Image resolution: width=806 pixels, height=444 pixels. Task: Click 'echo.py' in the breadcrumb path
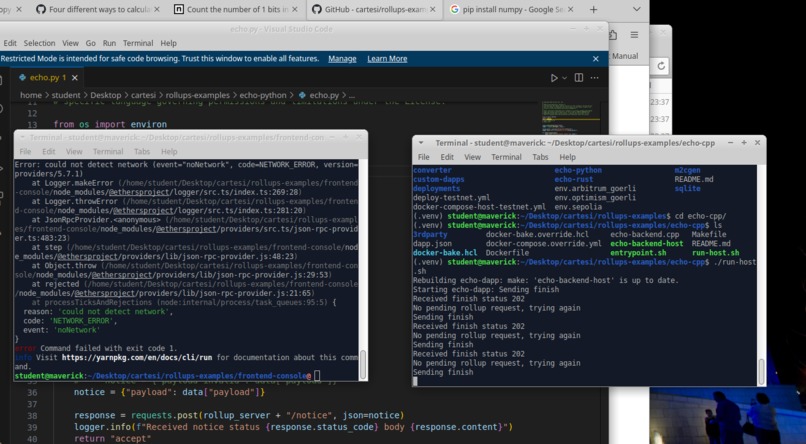coord(324,95)
